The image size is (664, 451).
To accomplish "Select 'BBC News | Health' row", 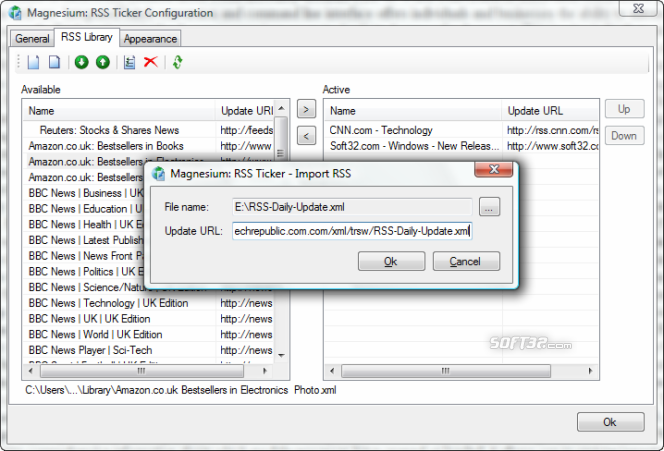I will point(85,224).
